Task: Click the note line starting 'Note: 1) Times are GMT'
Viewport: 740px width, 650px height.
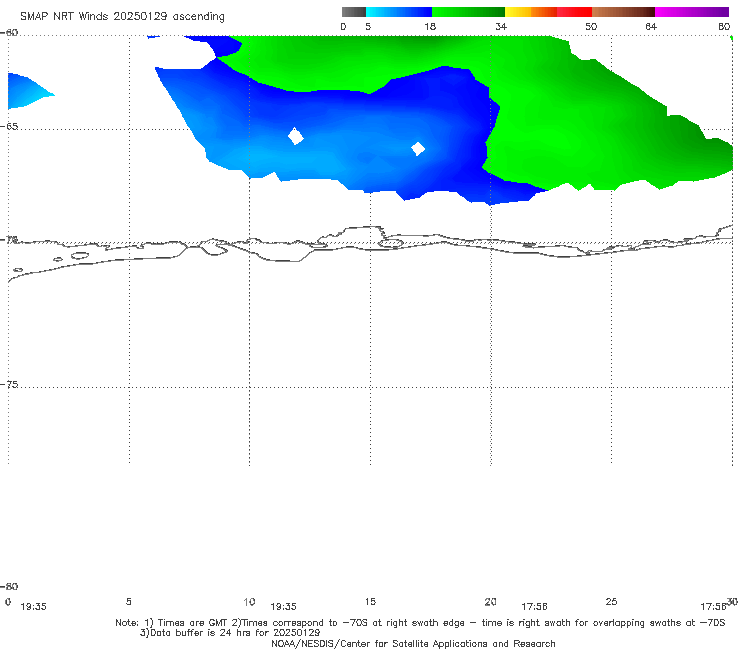Action: coord(420,623)
